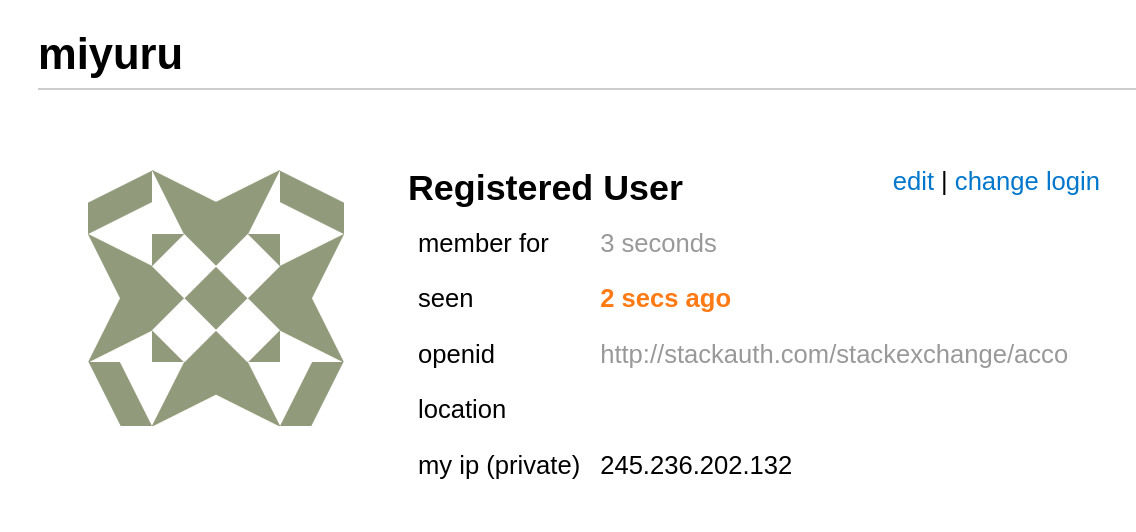Screen dimensions: 1136x532
Task: Click the center diamond of the avatar
Action: (x=216, y=298)
